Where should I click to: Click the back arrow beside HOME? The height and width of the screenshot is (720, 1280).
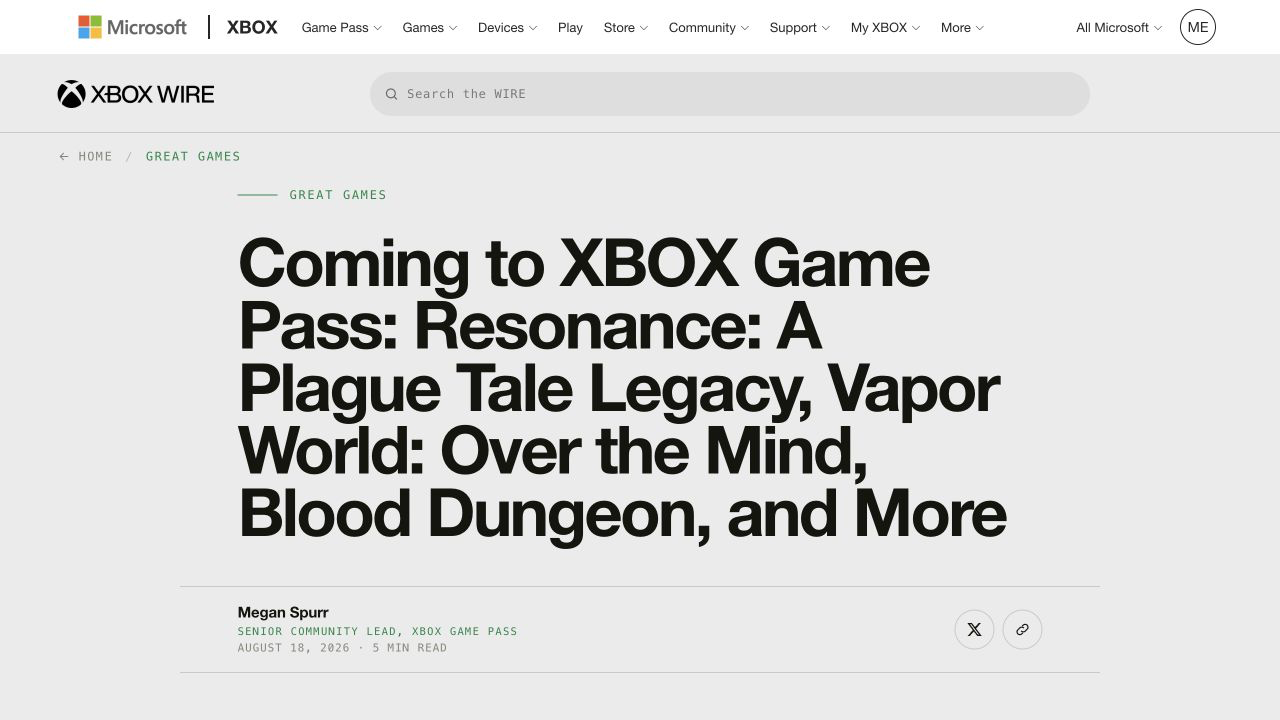(x=64, y=156)
